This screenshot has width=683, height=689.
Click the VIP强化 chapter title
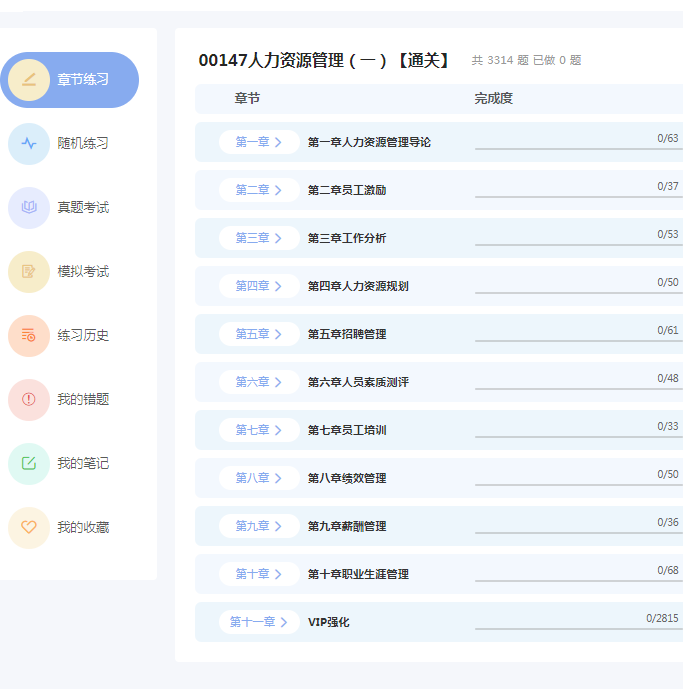coord(329,622)
